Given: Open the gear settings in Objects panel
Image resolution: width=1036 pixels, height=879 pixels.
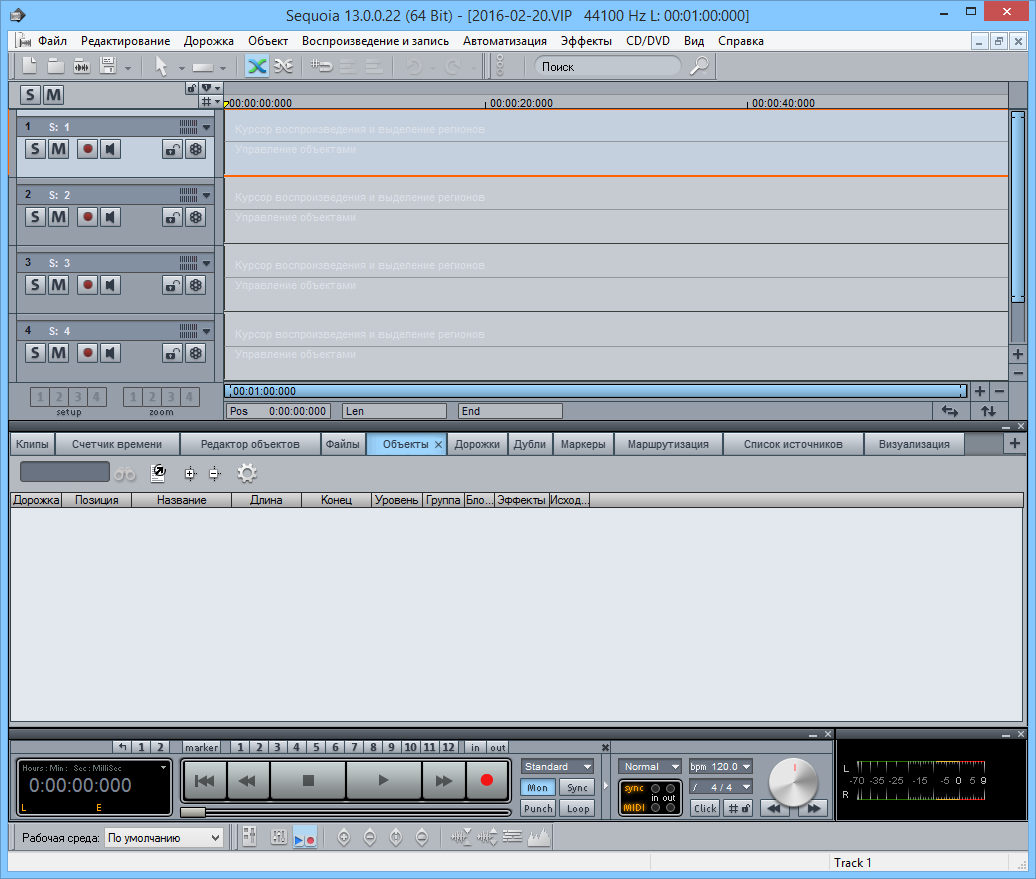Looking at the screenshot, I should click(247, 473).
